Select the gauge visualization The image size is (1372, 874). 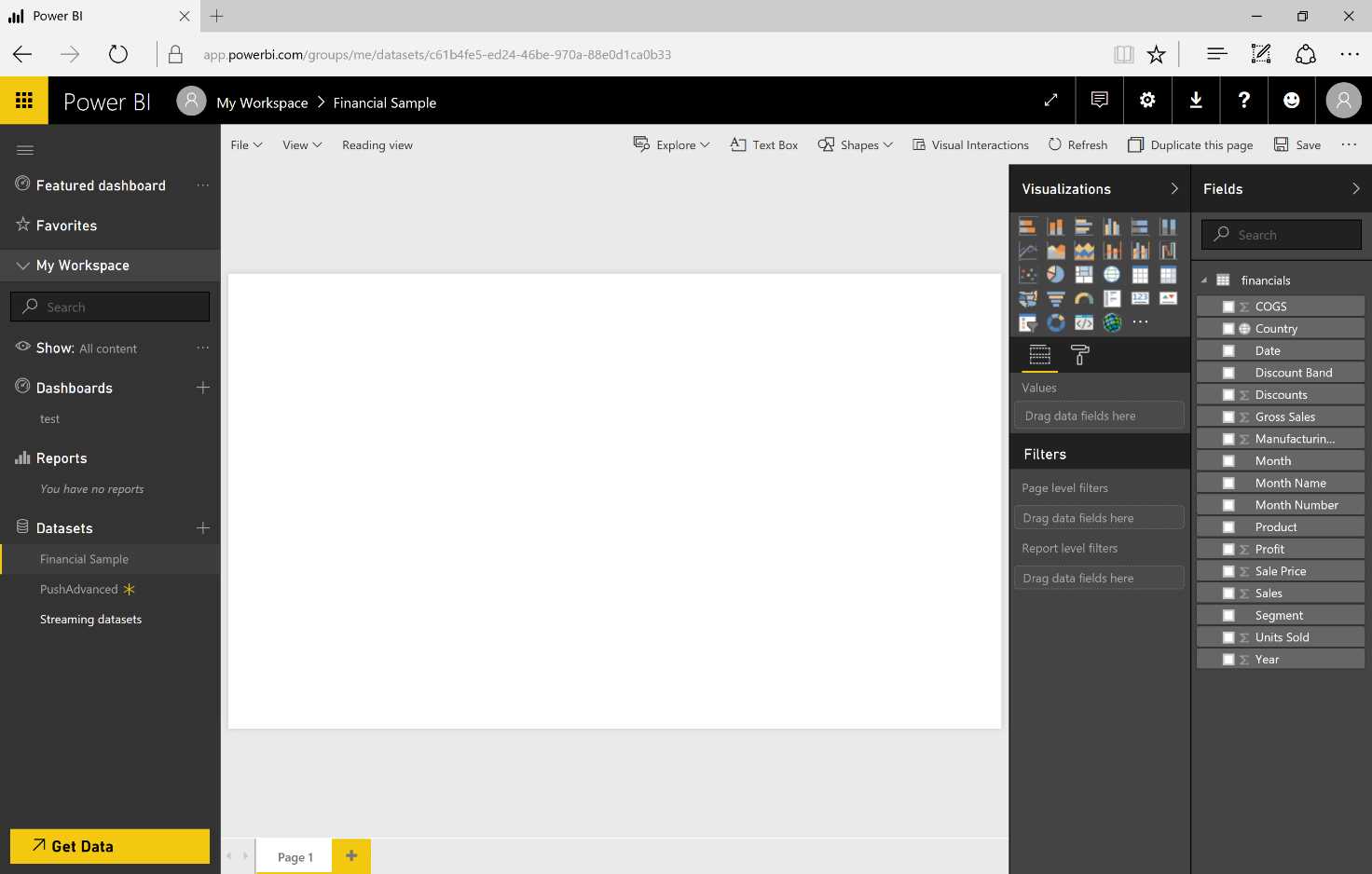1083,298
